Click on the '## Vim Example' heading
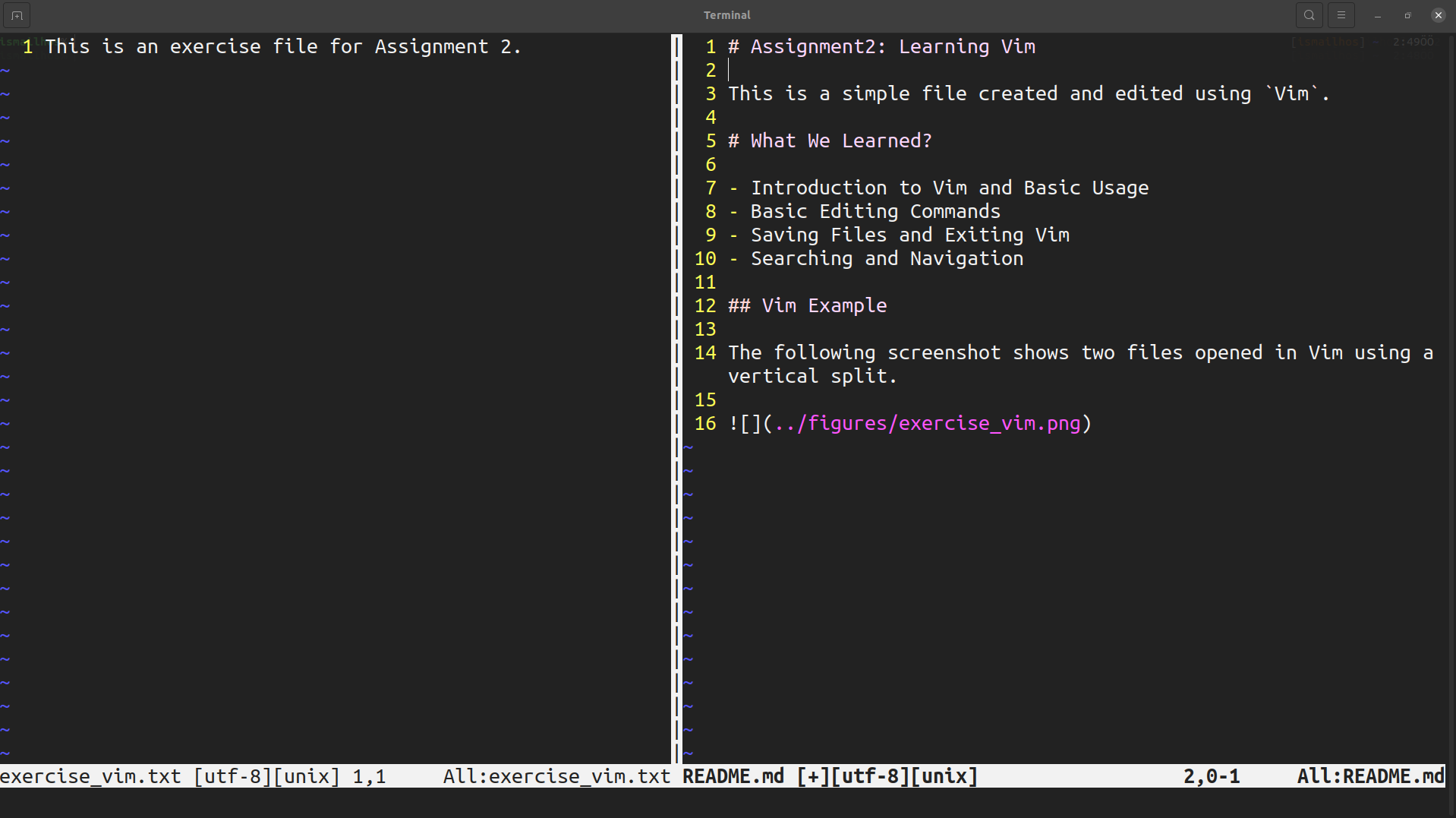 click(x=808, y=306)
